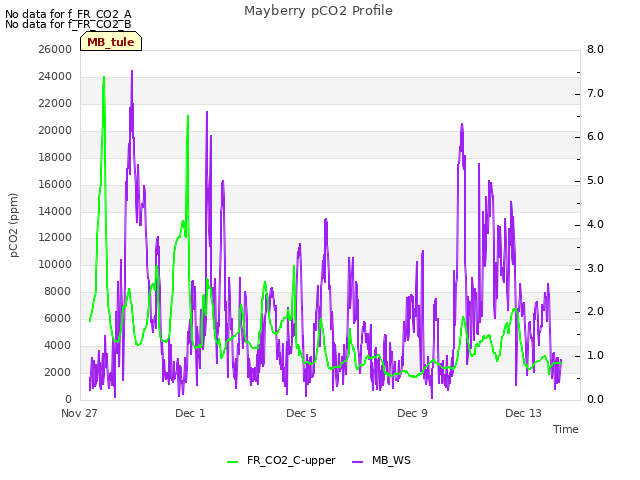The image size is (640, 480).
Task: Click the 5.0 right axis value
Action: click(595, 180)
